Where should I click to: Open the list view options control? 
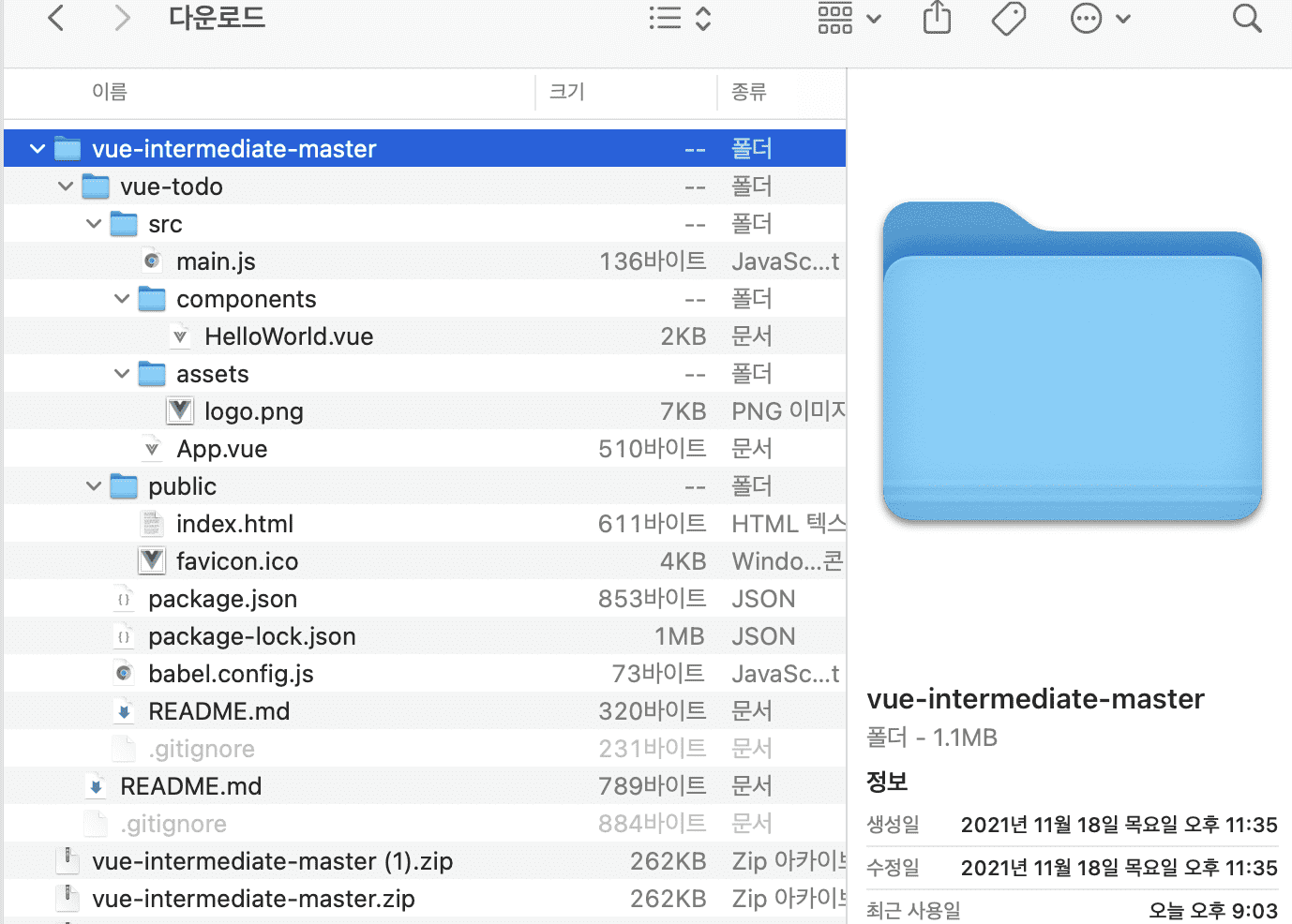681,19
